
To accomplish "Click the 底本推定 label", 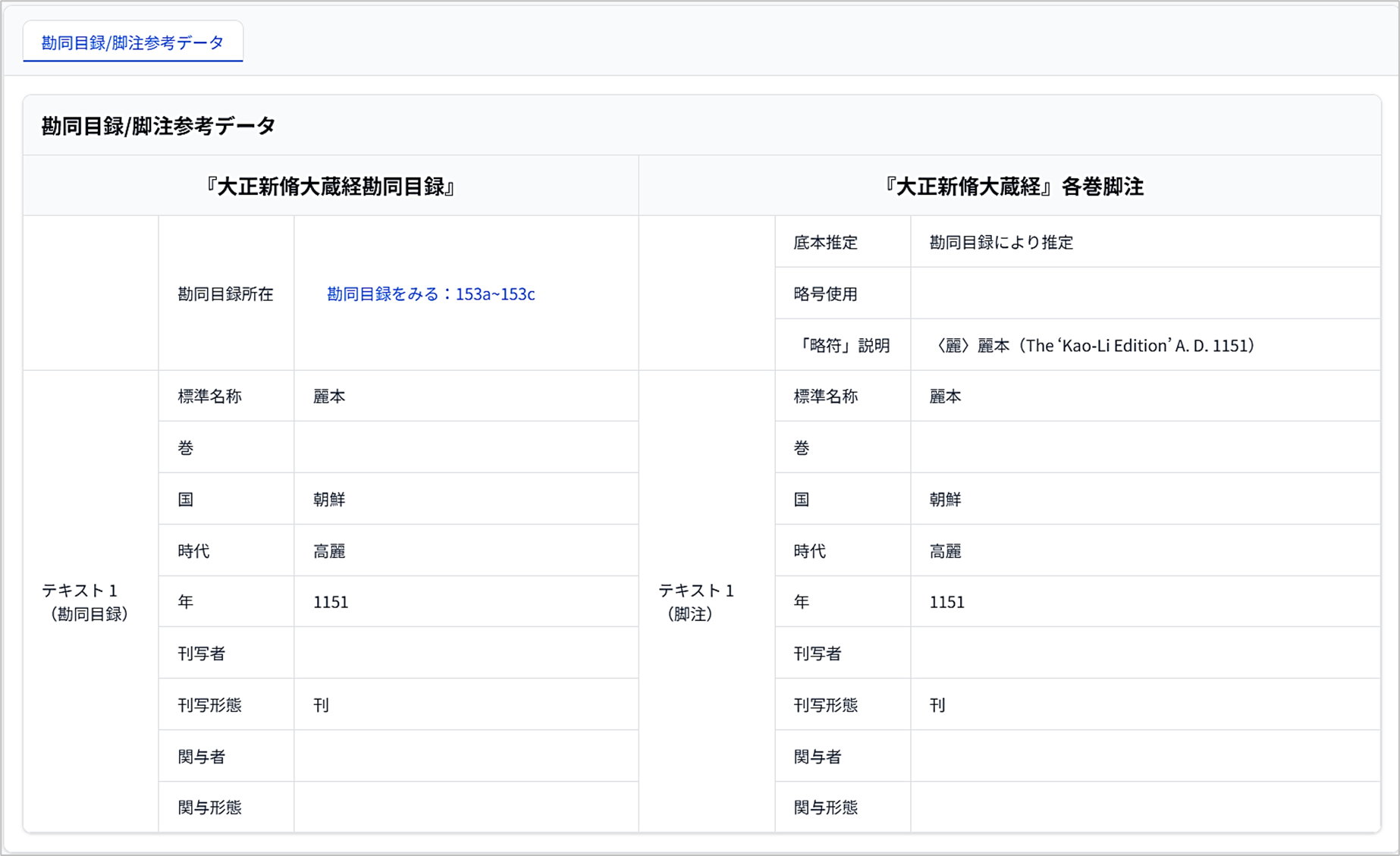I will [x=825, y=243].
